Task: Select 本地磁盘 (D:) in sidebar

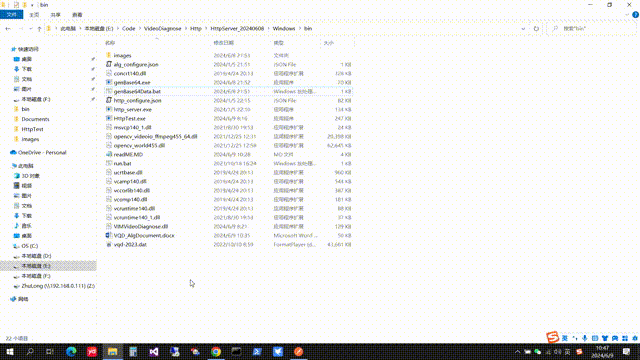Action: [36, 256]
